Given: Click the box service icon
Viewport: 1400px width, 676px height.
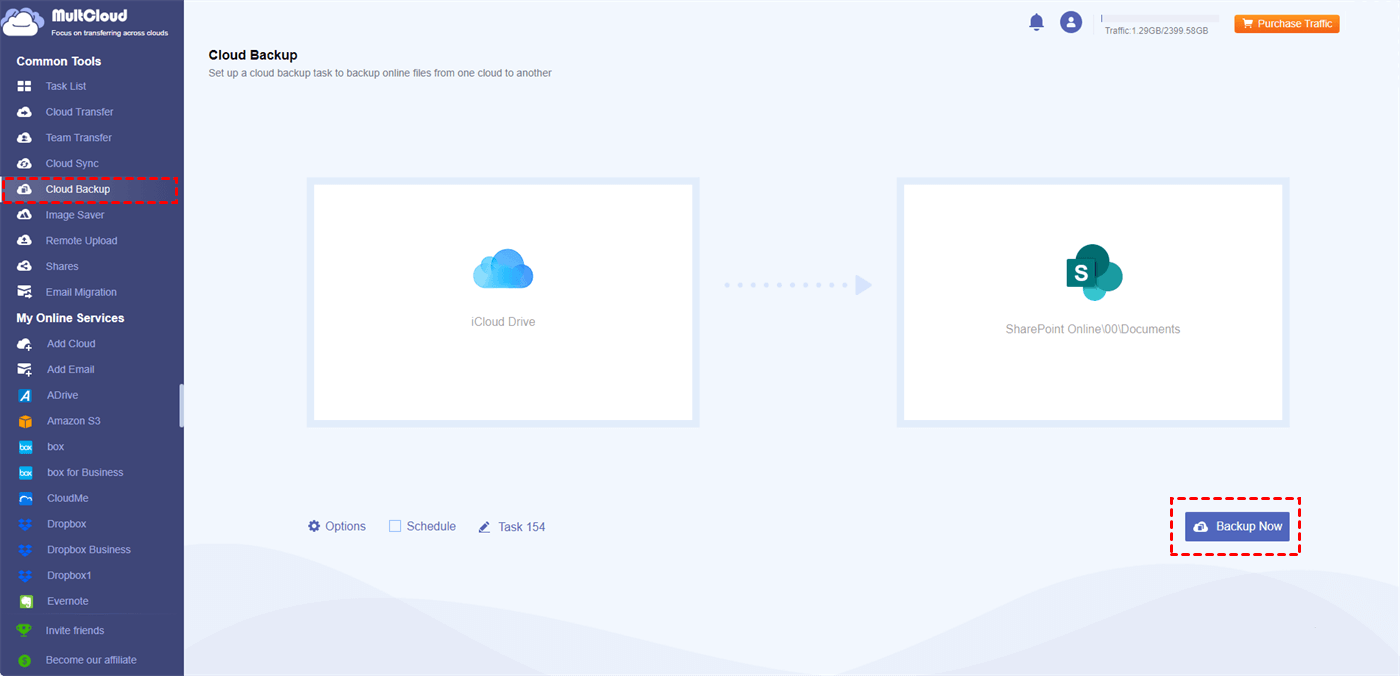Looking at the screenshot, I should 25,447.
